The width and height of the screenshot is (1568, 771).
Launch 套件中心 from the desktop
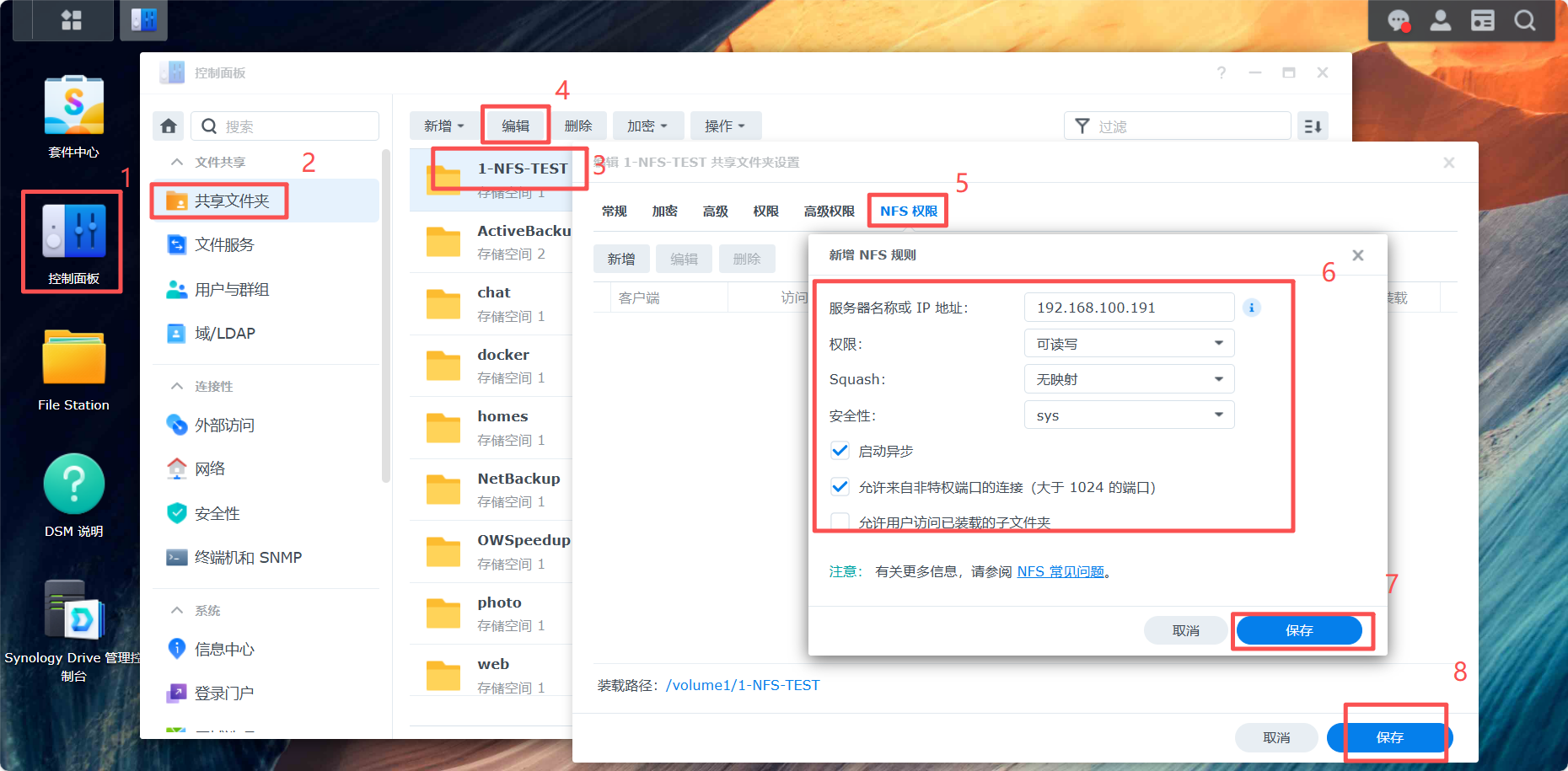pos(72,105)
